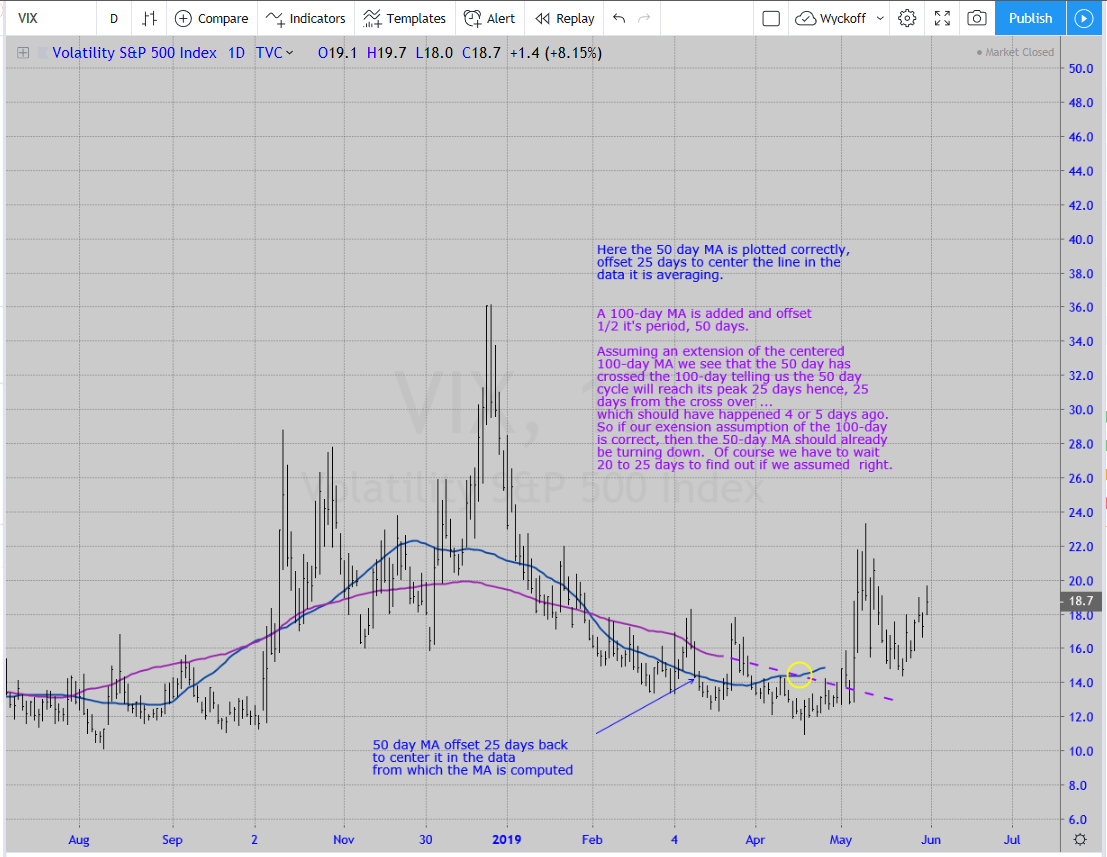Expand the Wyckoff layout dropdown
Viewport: 1107px width, 857px height.
point(840,18)
